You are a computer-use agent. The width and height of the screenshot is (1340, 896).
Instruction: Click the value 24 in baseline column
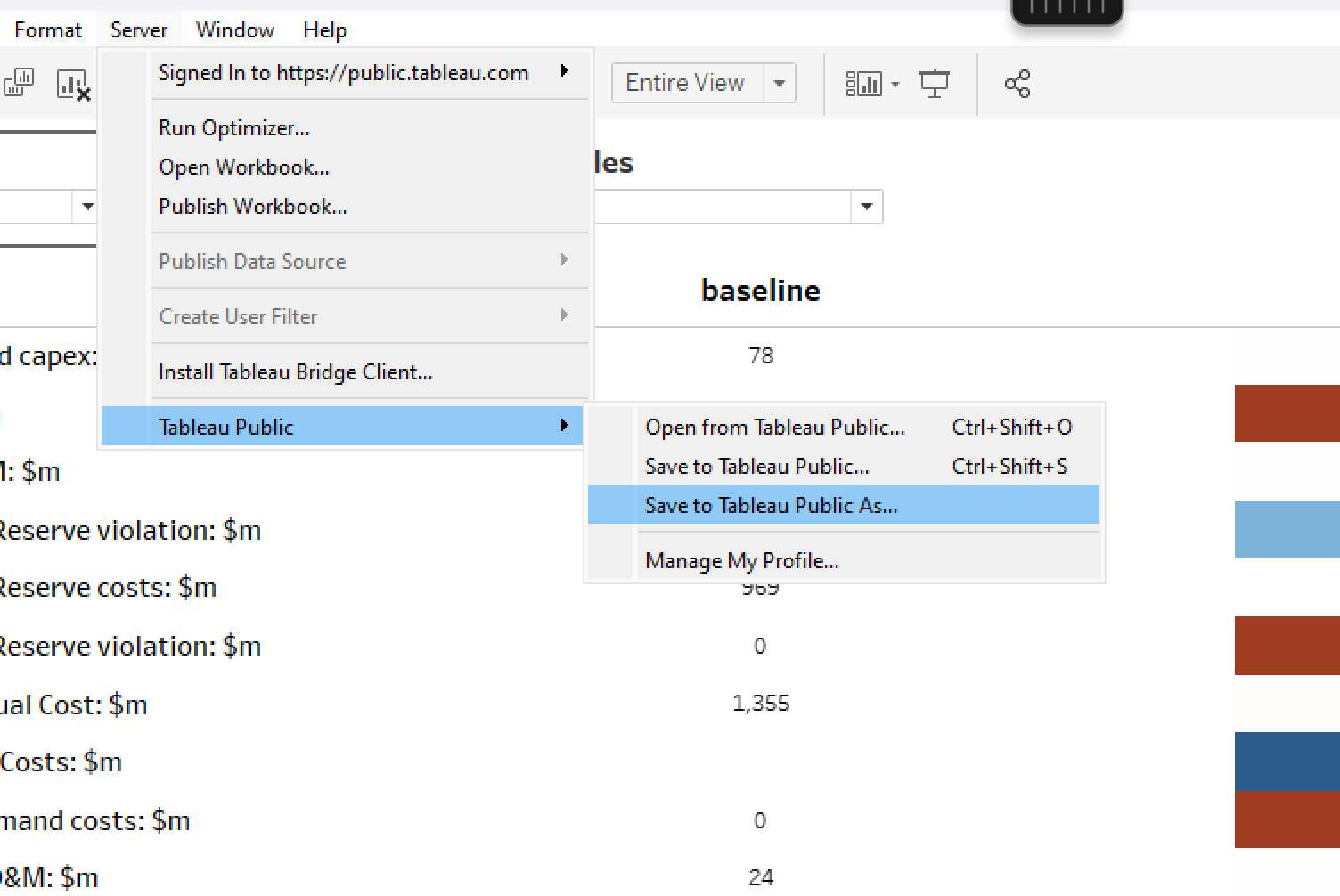761,877
